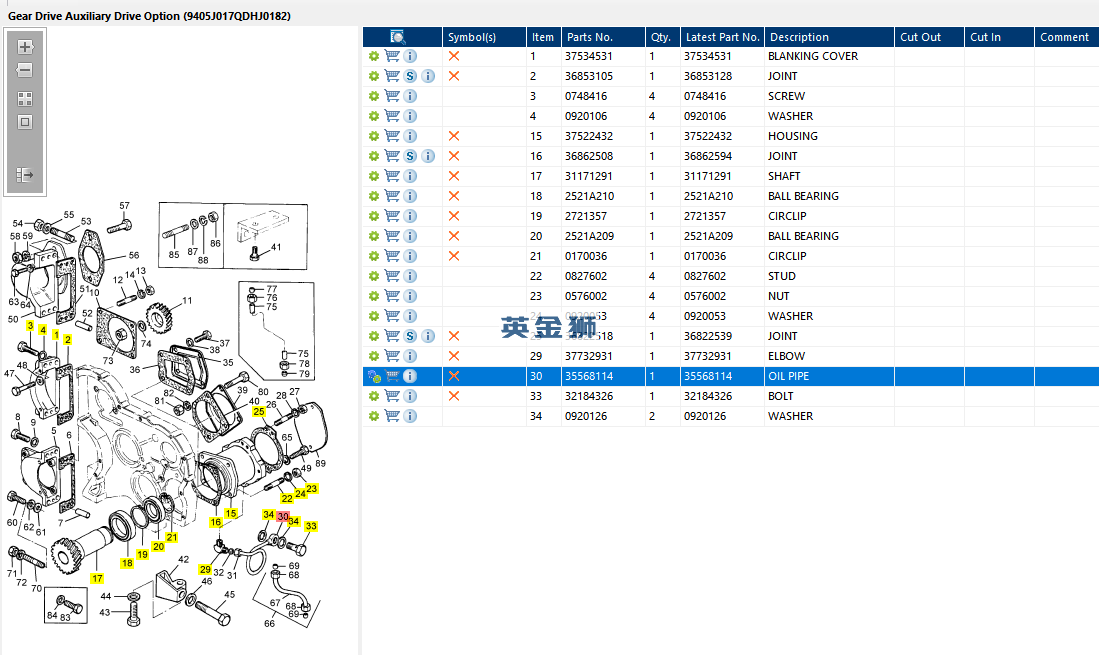Click callout 29 on the diagram
The width and height of the screenshot is (1099, 655).
205,569
